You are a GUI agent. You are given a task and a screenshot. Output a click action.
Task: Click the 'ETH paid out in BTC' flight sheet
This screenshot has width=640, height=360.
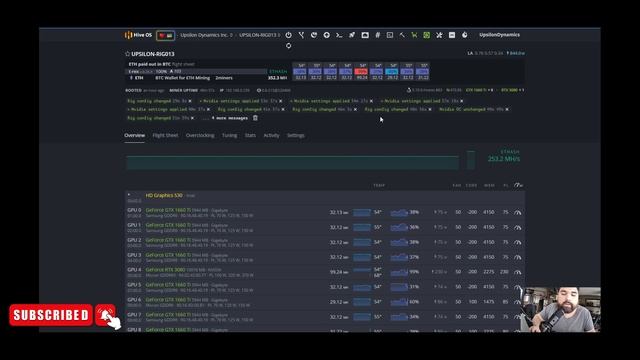(x=149, y=64)
